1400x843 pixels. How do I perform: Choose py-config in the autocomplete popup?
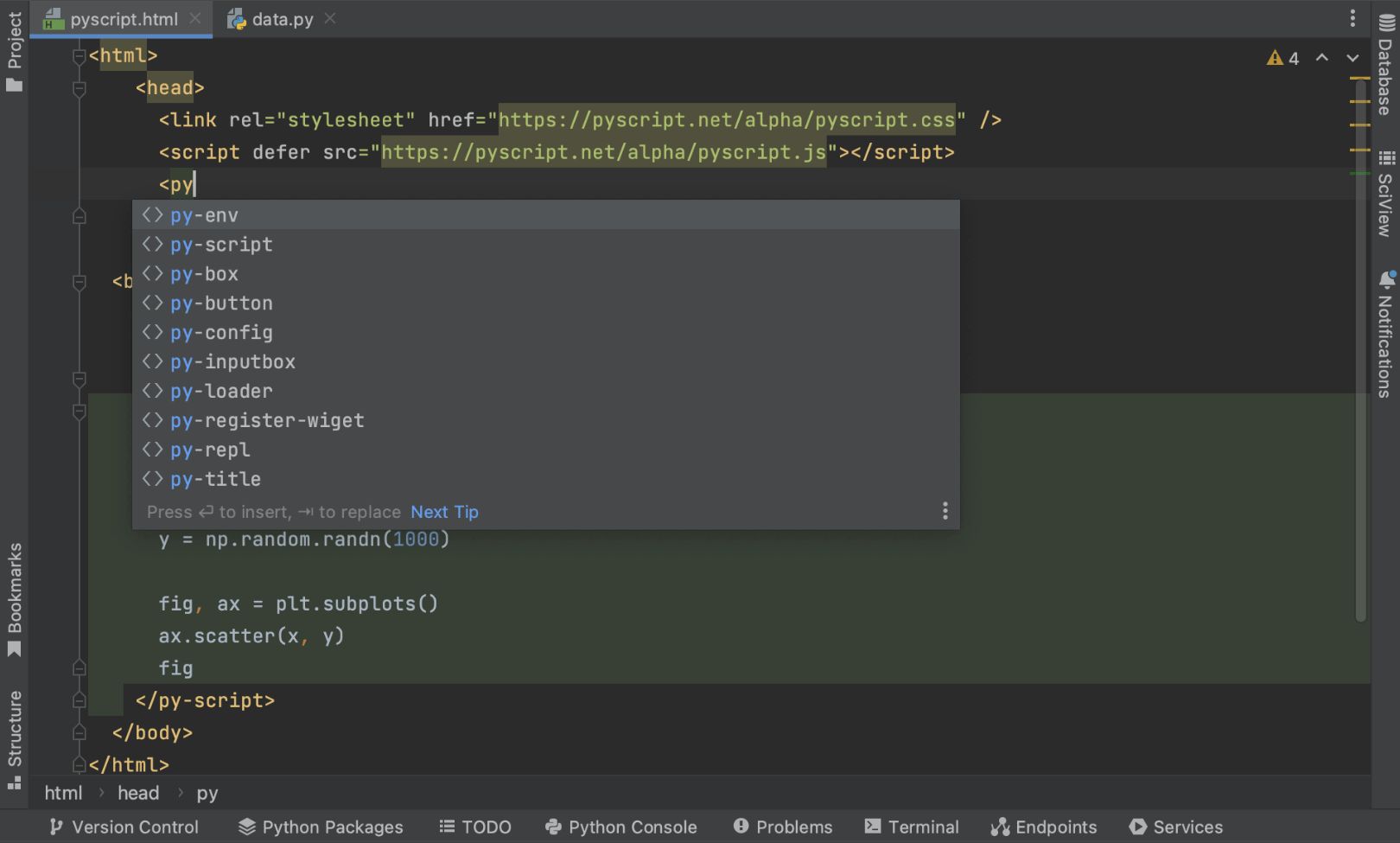[221, 333]
